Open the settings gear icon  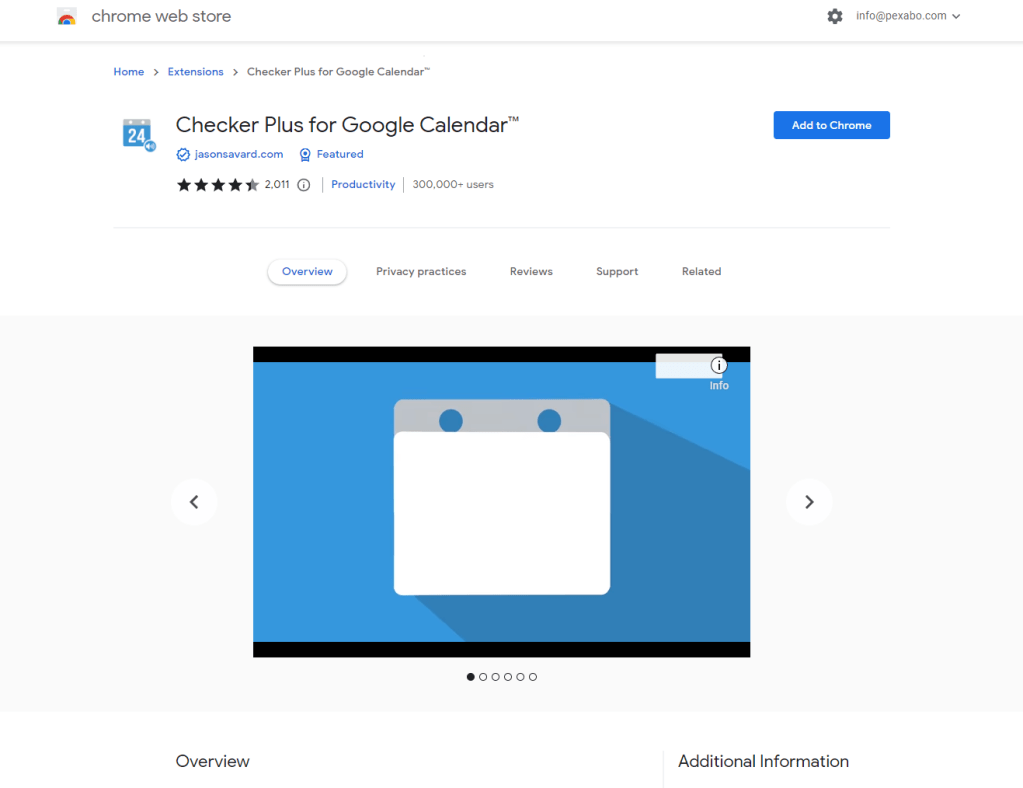[x=834, y=16]
